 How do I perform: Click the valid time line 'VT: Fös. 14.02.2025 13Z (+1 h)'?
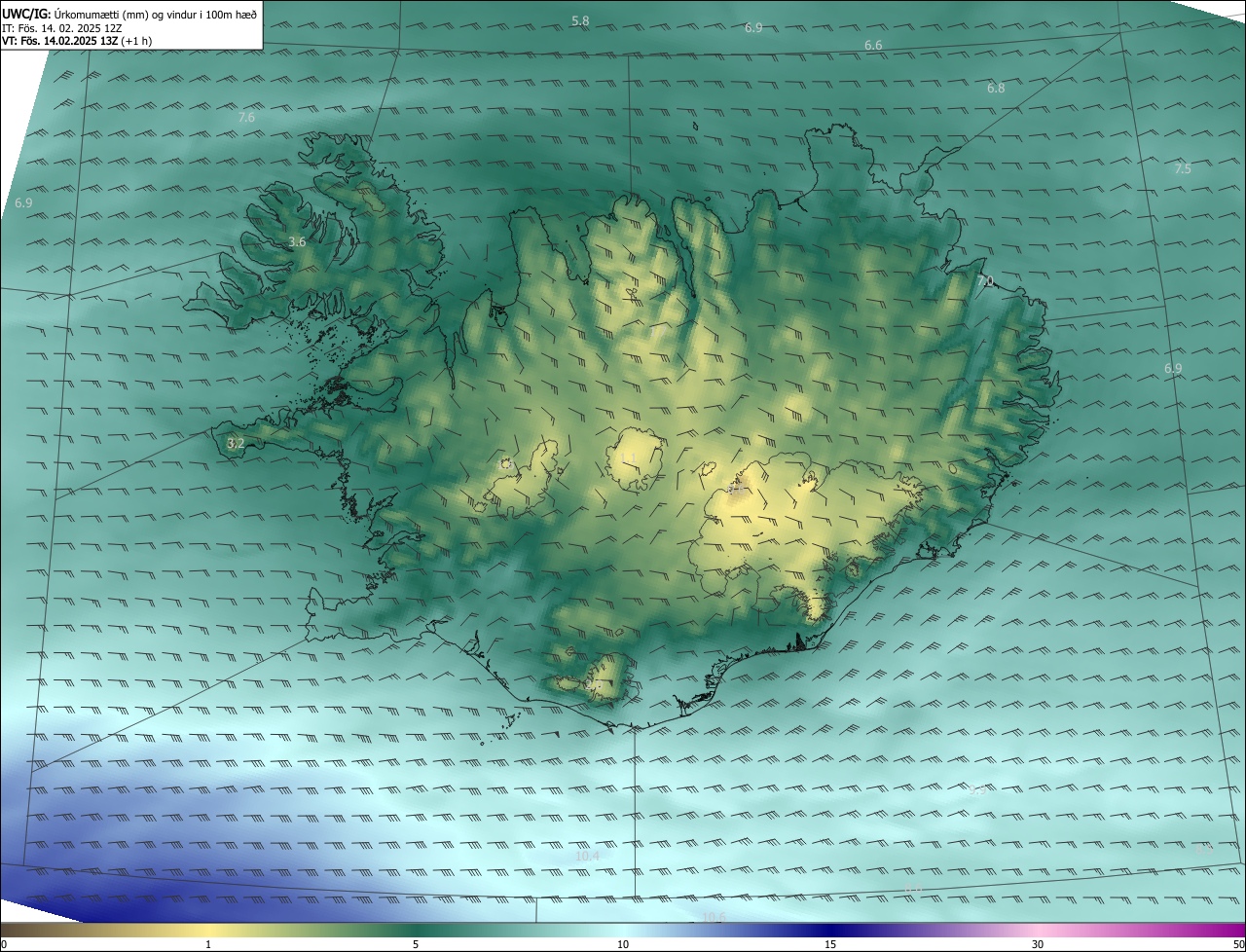(x=77, y=41)
